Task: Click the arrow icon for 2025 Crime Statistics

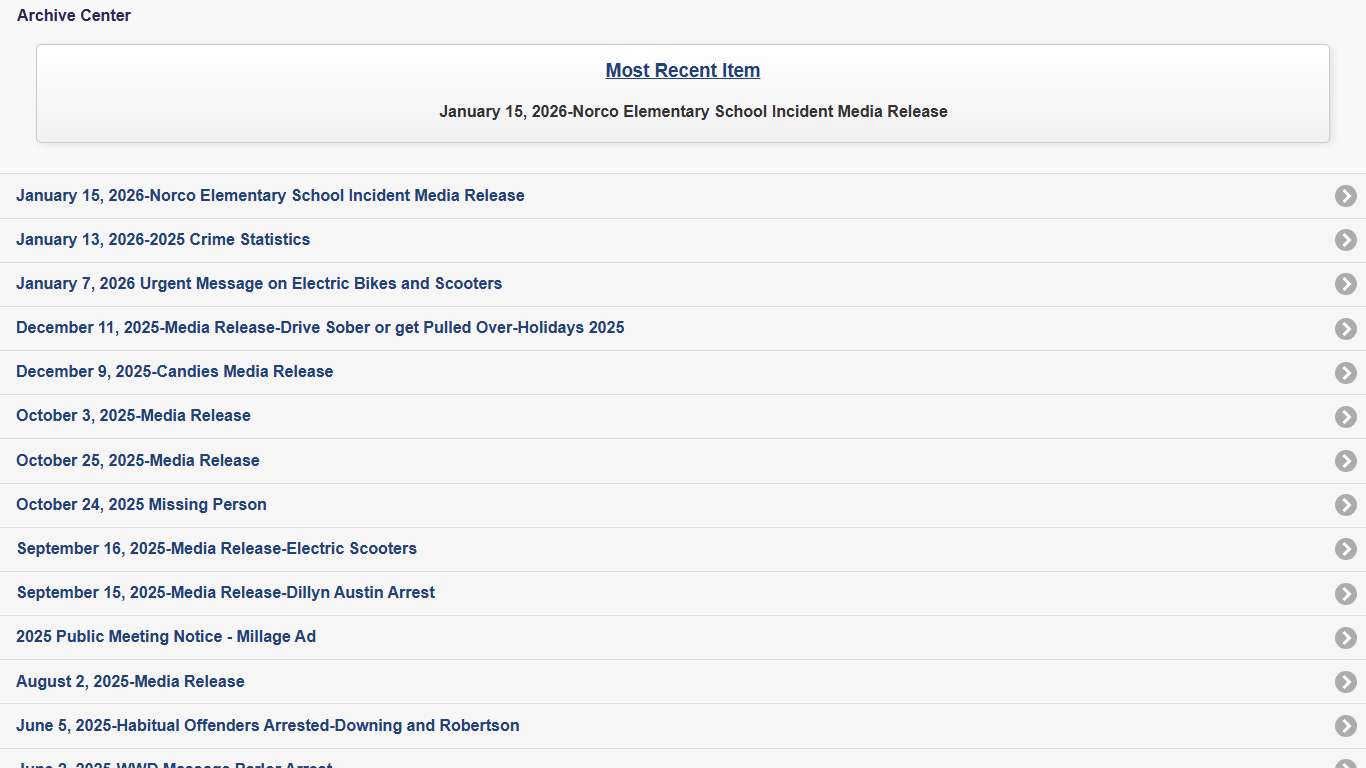Action: point(1345,240)
